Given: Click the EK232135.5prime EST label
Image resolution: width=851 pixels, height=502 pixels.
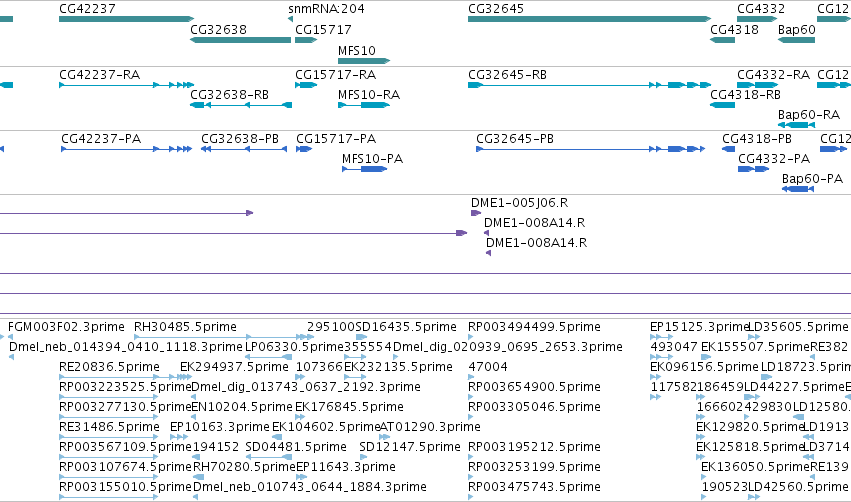Looking at the screenshot, I should click(x=398, y=366).
